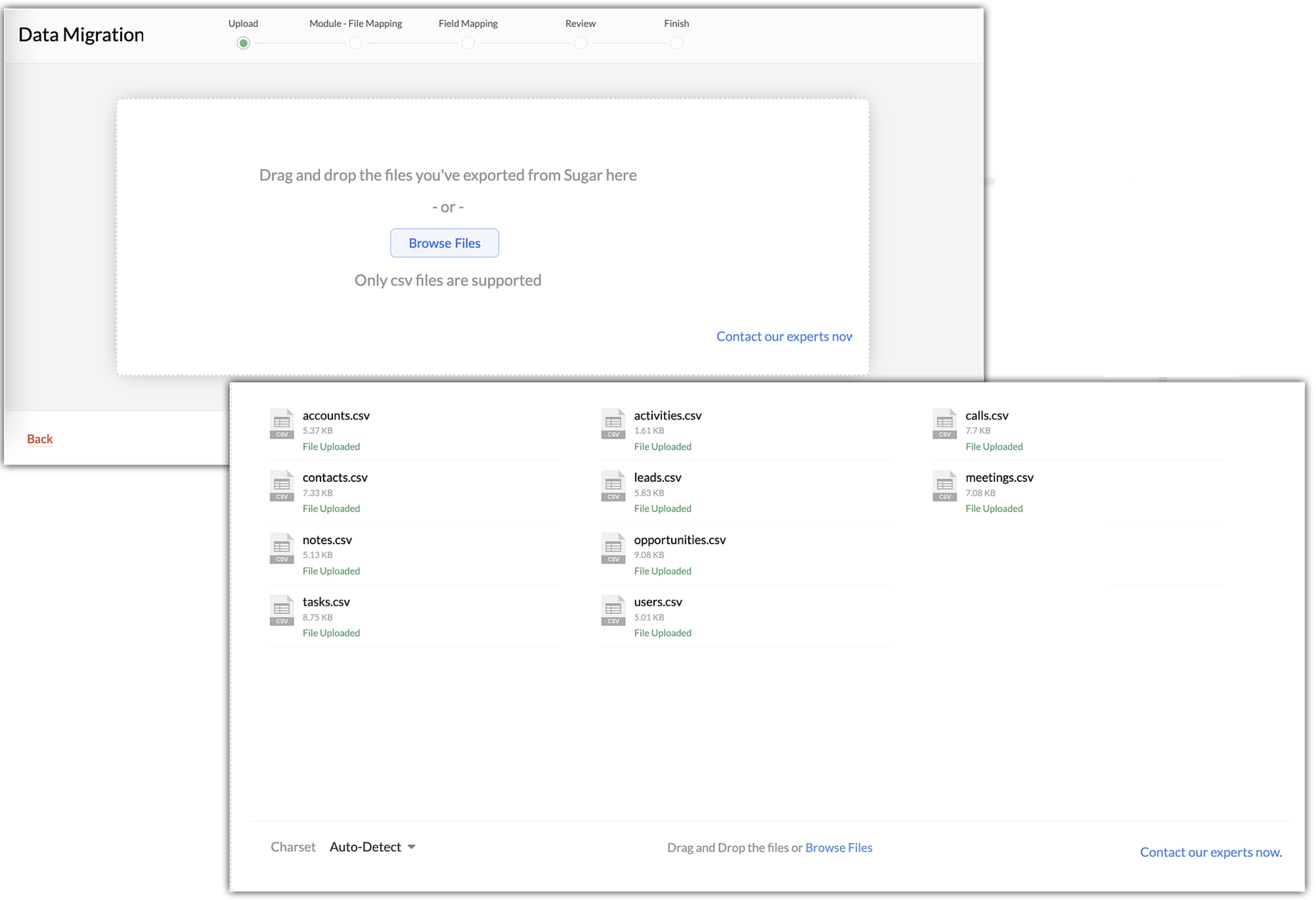Image resolution: width=1316 pixels, height=900 pixels.
Task: Select the Upload step circle
Action: click(243, 43)
